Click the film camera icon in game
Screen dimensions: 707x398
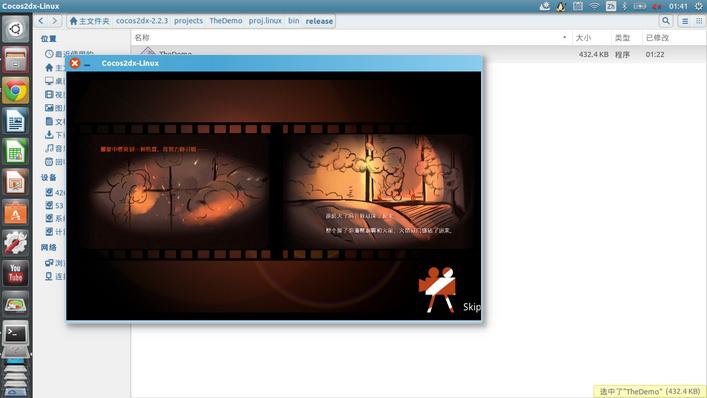tap(437, 289)
